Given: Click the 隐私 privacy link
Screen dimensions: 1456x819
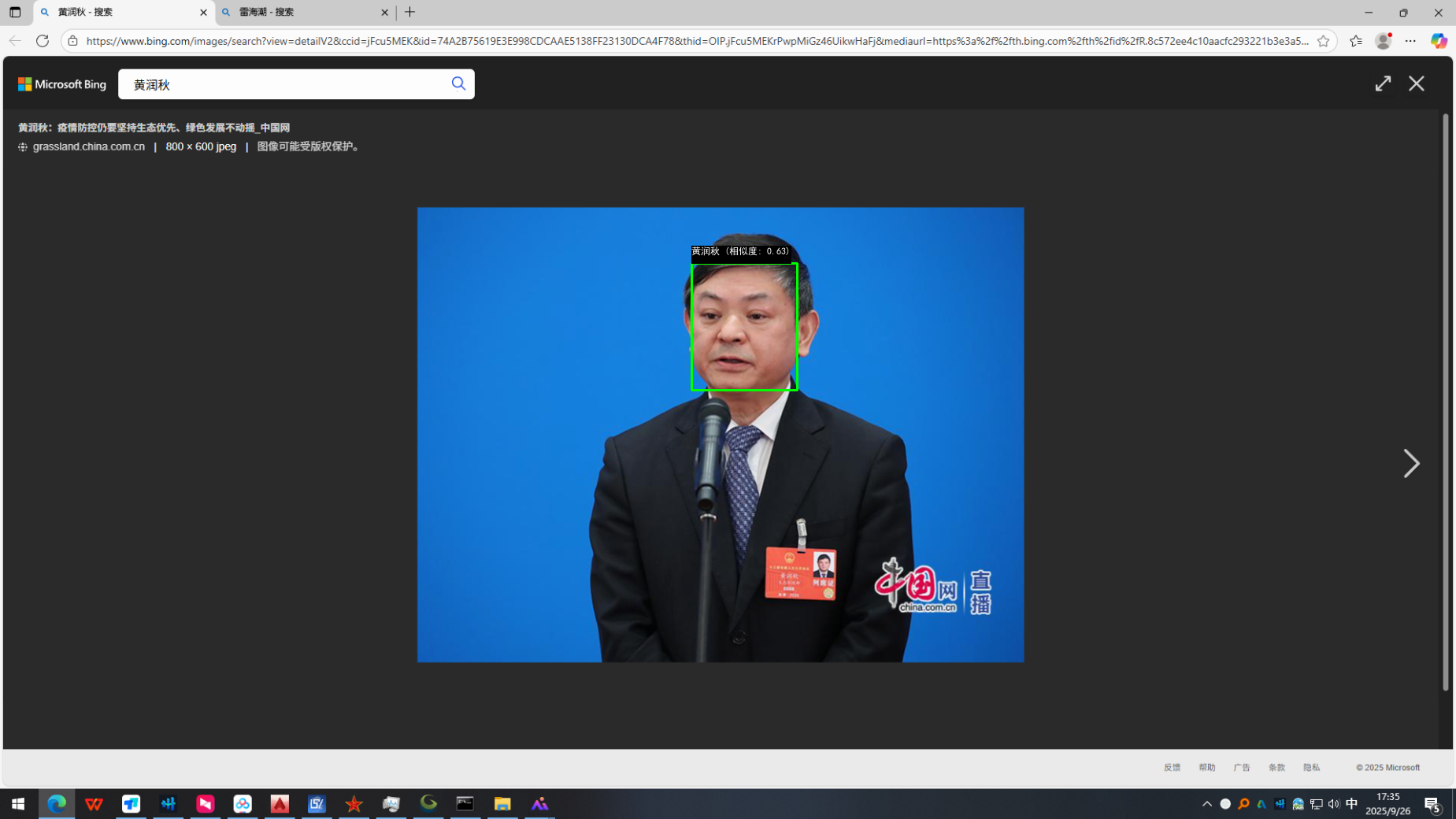Looking at the screenshot, I should 1311,767.
